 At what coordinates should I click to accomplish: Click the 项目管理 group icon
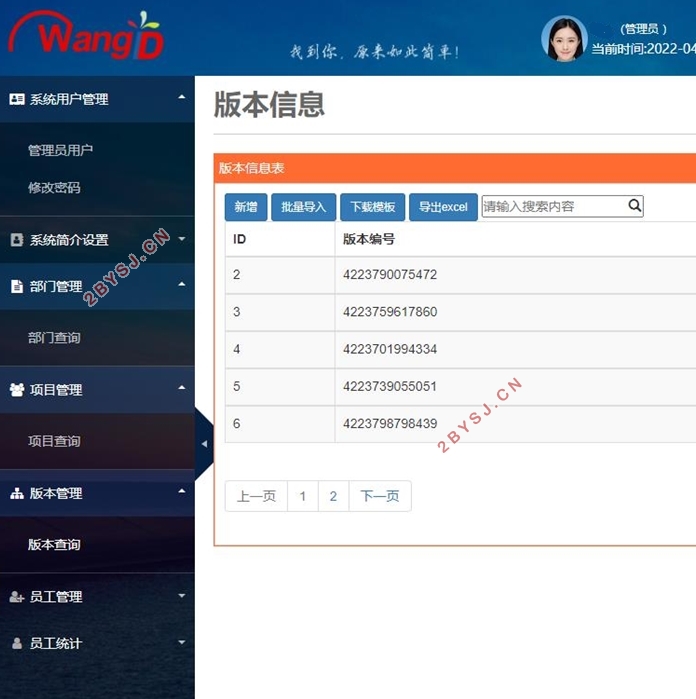click(17, 390)
